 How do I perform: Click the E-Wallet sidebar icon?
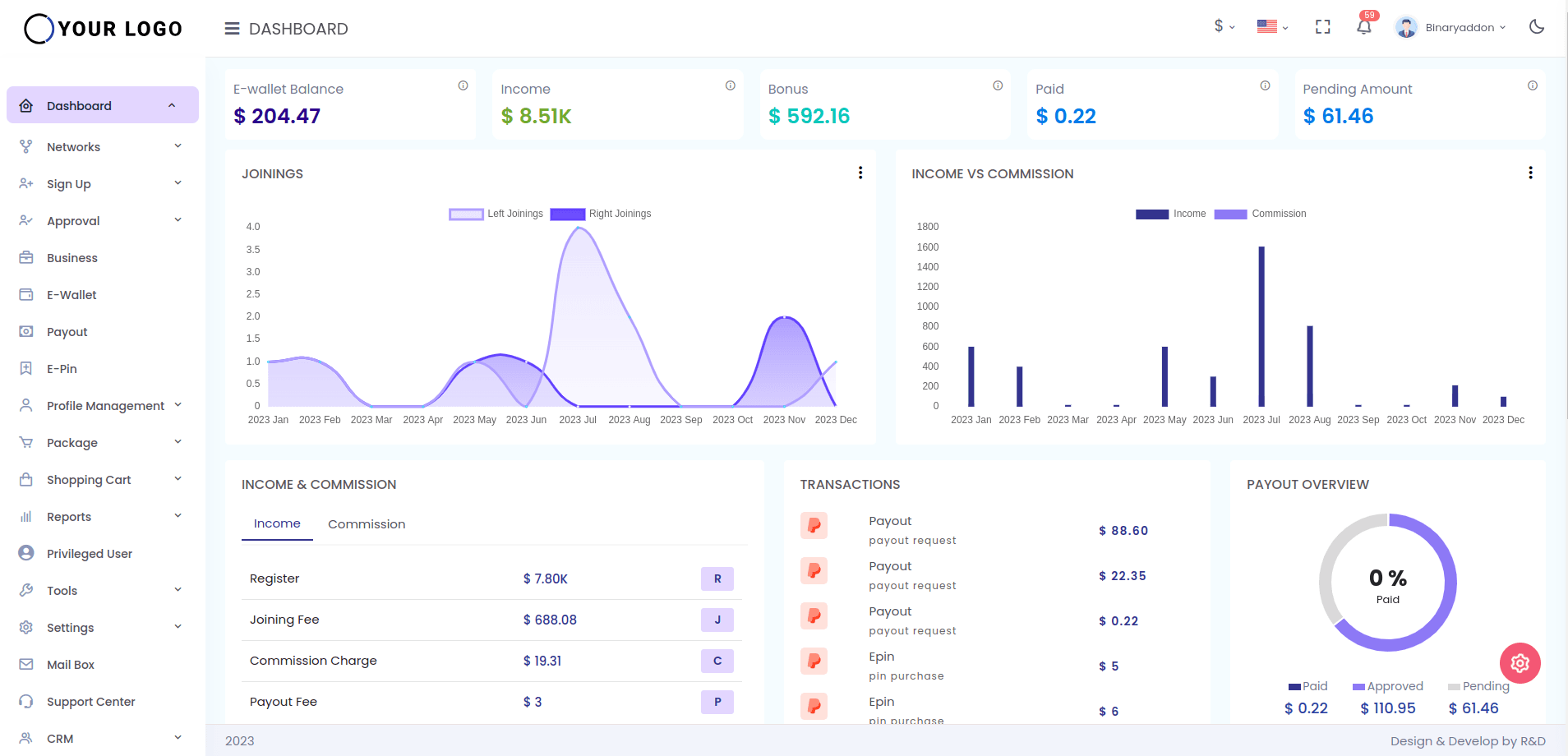click(26, 294)
